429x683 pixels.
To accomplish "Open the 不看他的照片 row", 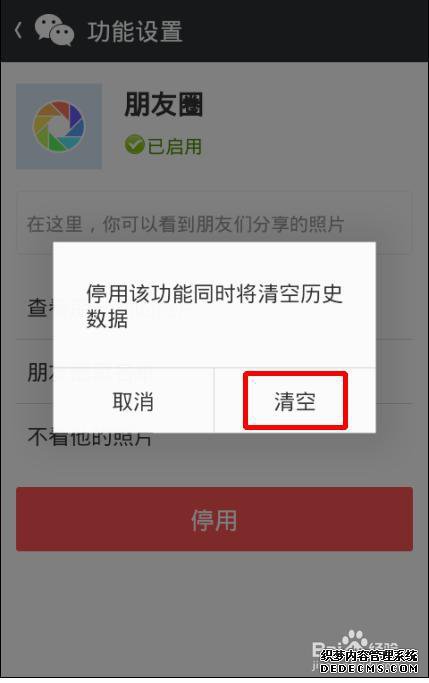I will 214,438.
